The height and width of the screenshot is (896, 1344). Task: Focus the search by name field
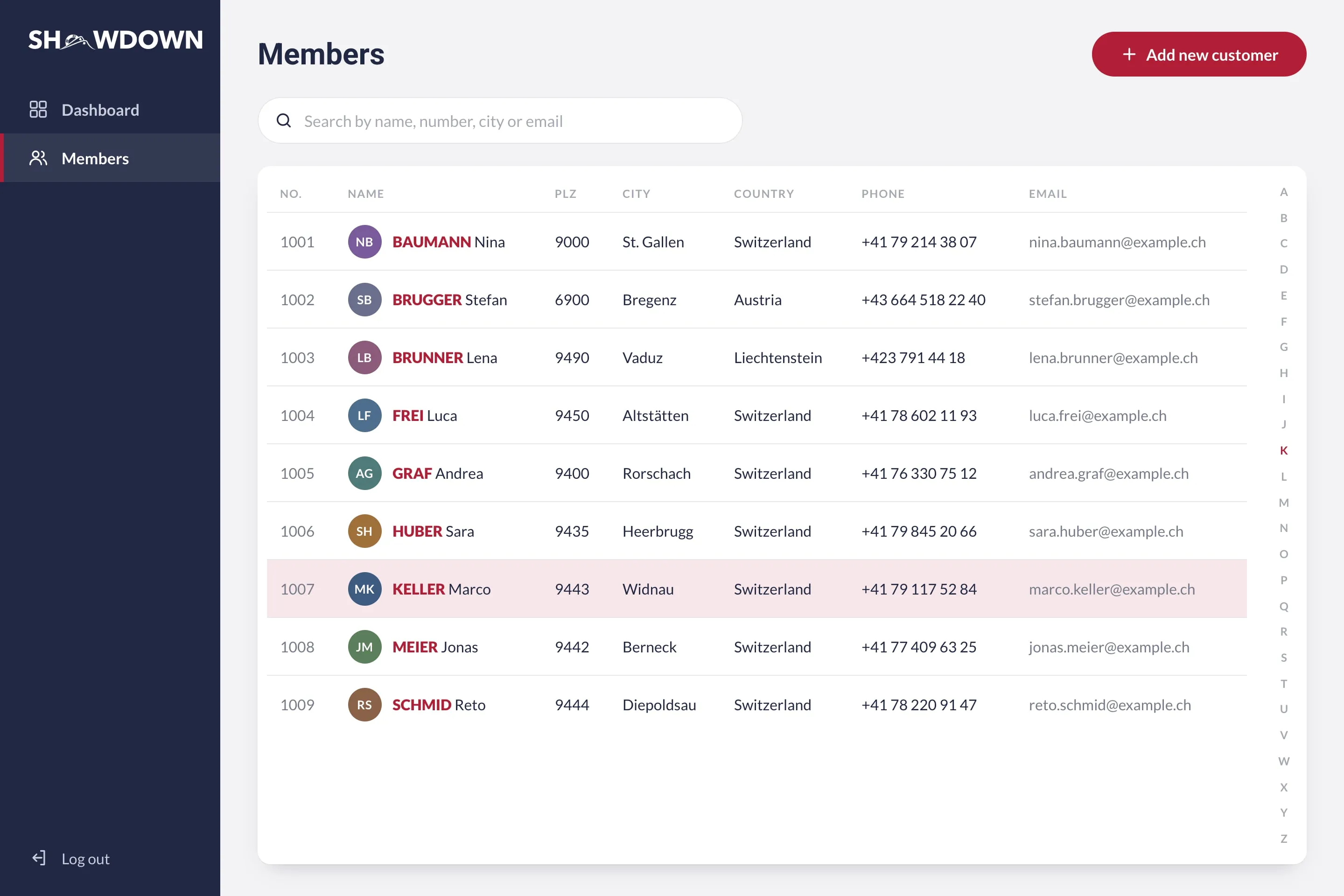(500, 120)
